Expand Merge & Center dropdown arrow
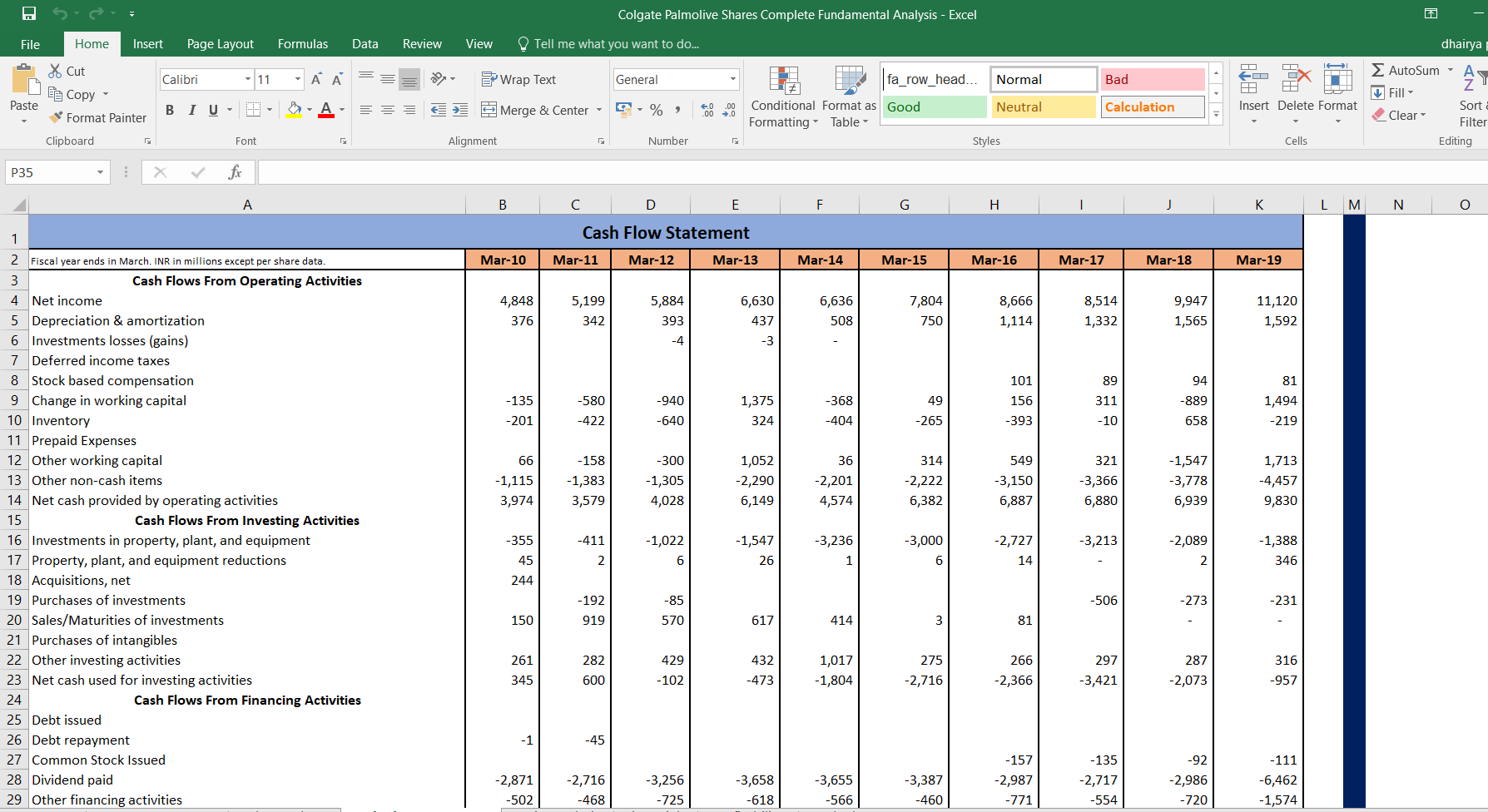The width and height of the screenshot is (1488, 812). (x=599, y=110)
